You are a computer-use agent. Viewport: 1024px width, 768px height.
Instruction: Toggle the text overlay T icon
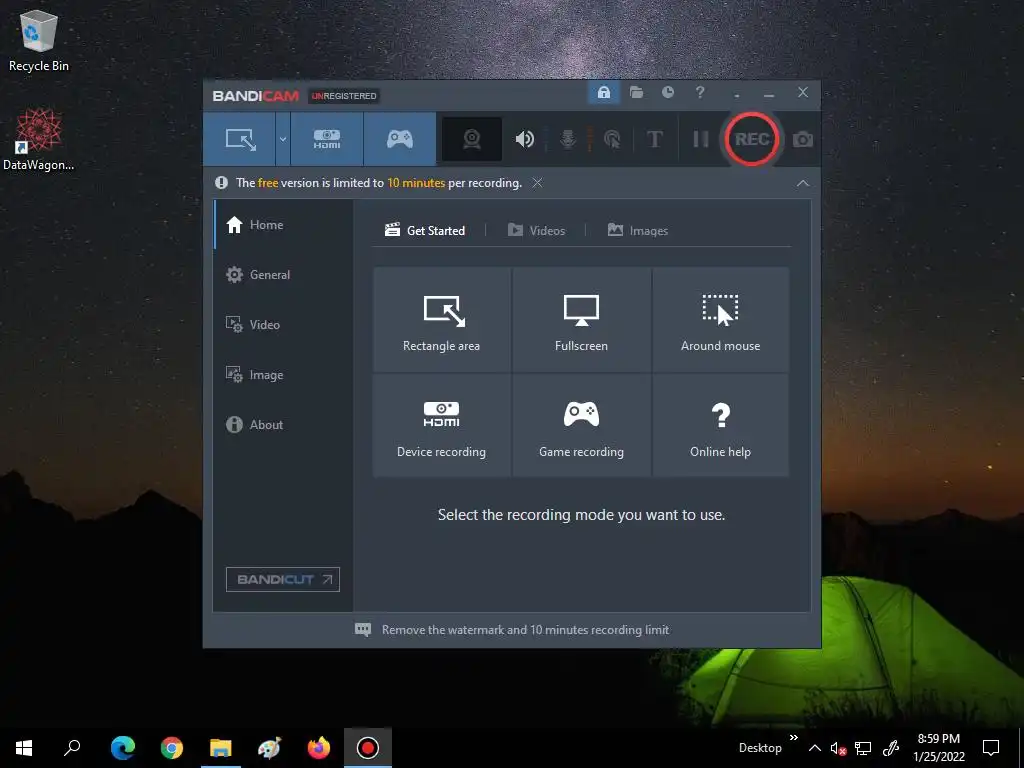(654, 139)
